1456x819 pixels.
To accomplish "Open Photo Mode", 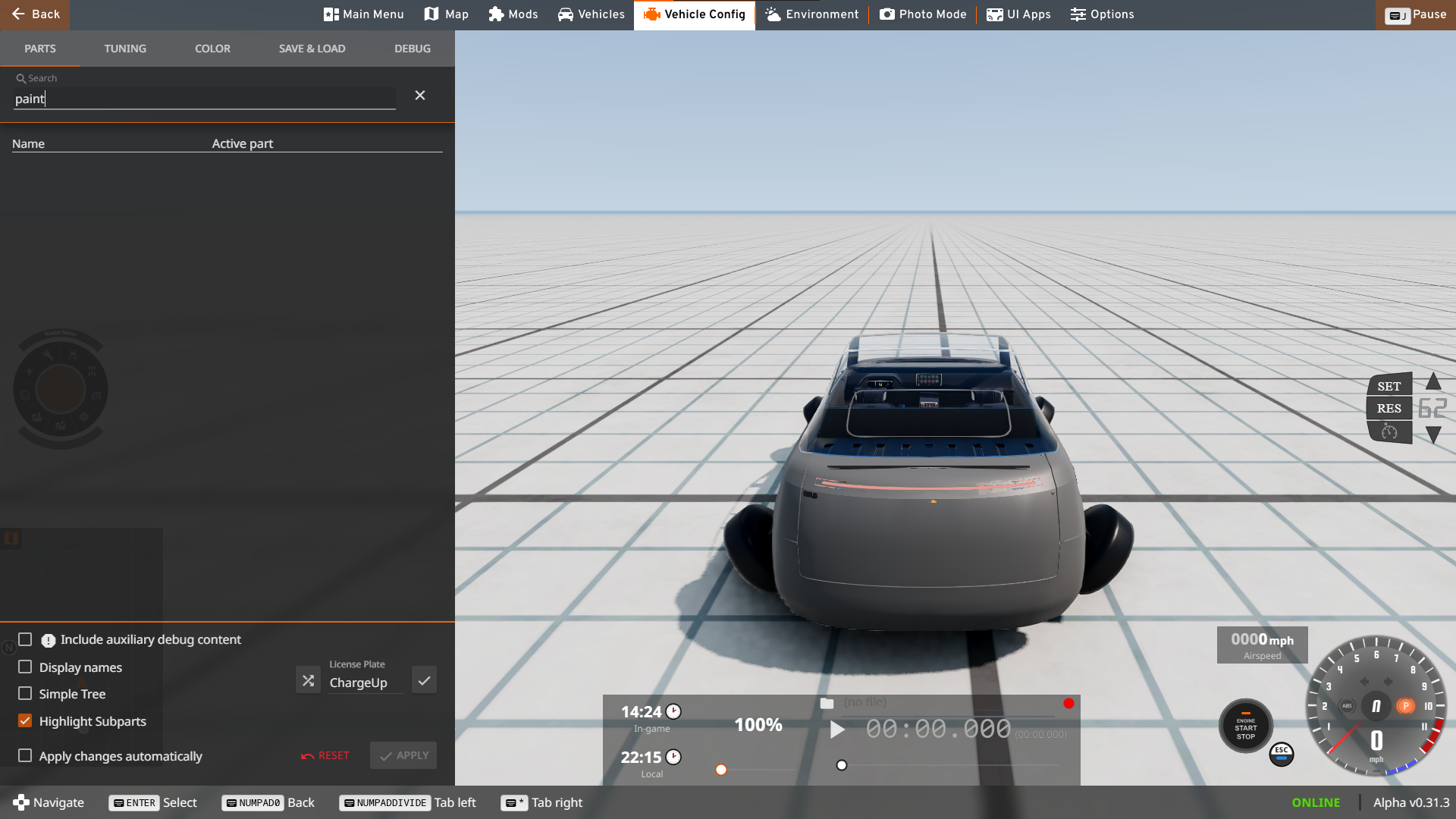I will tap(923, 14).
